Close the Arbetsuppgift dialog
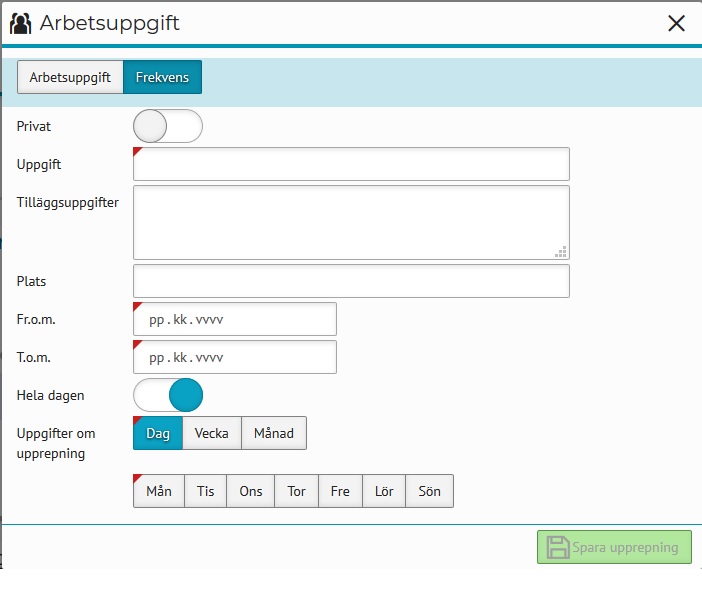The height and width of the screenshot is (603, 702). tap(676, 24)
